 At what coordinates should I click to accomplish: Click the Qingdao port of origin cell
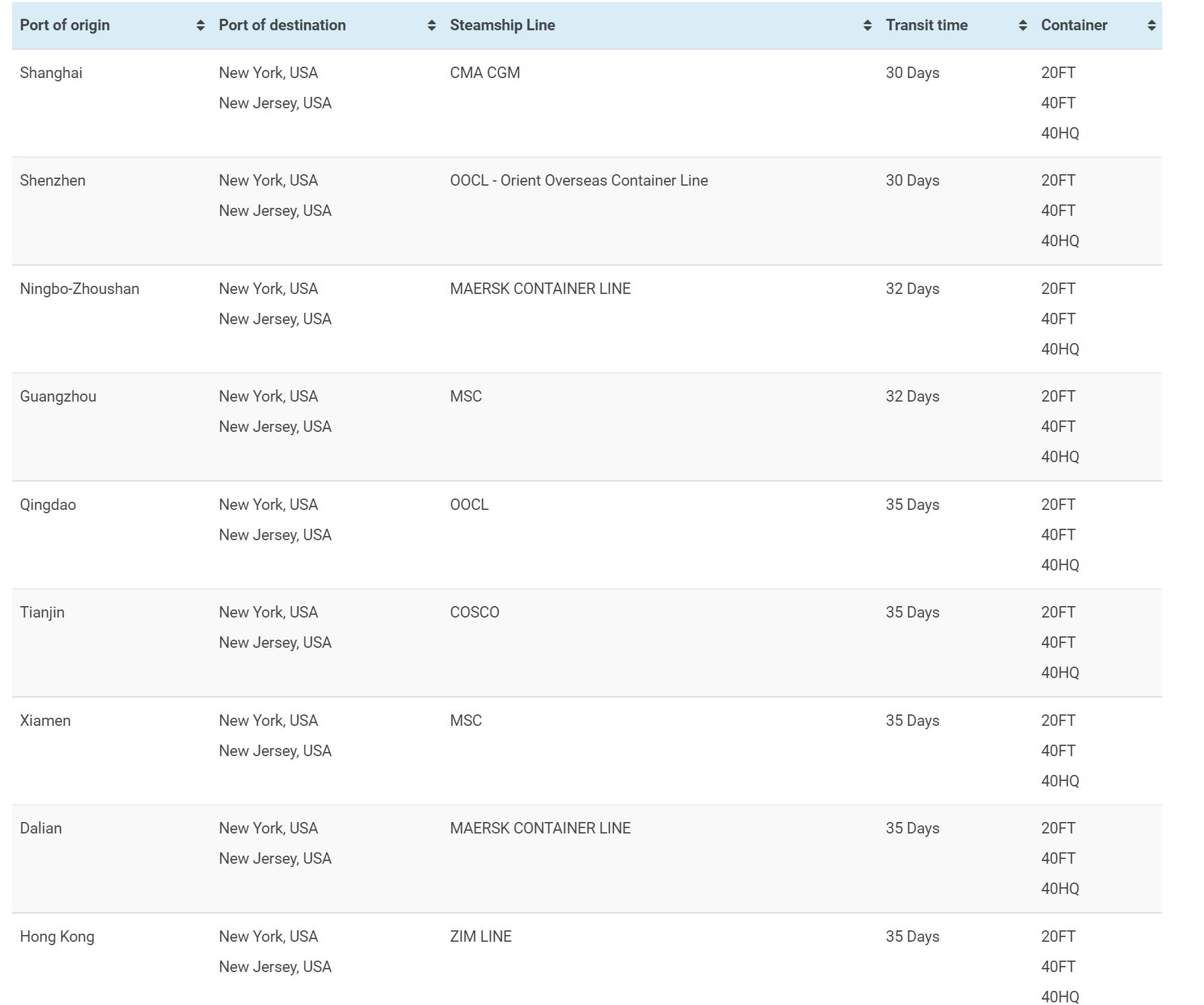click(48, 505)
